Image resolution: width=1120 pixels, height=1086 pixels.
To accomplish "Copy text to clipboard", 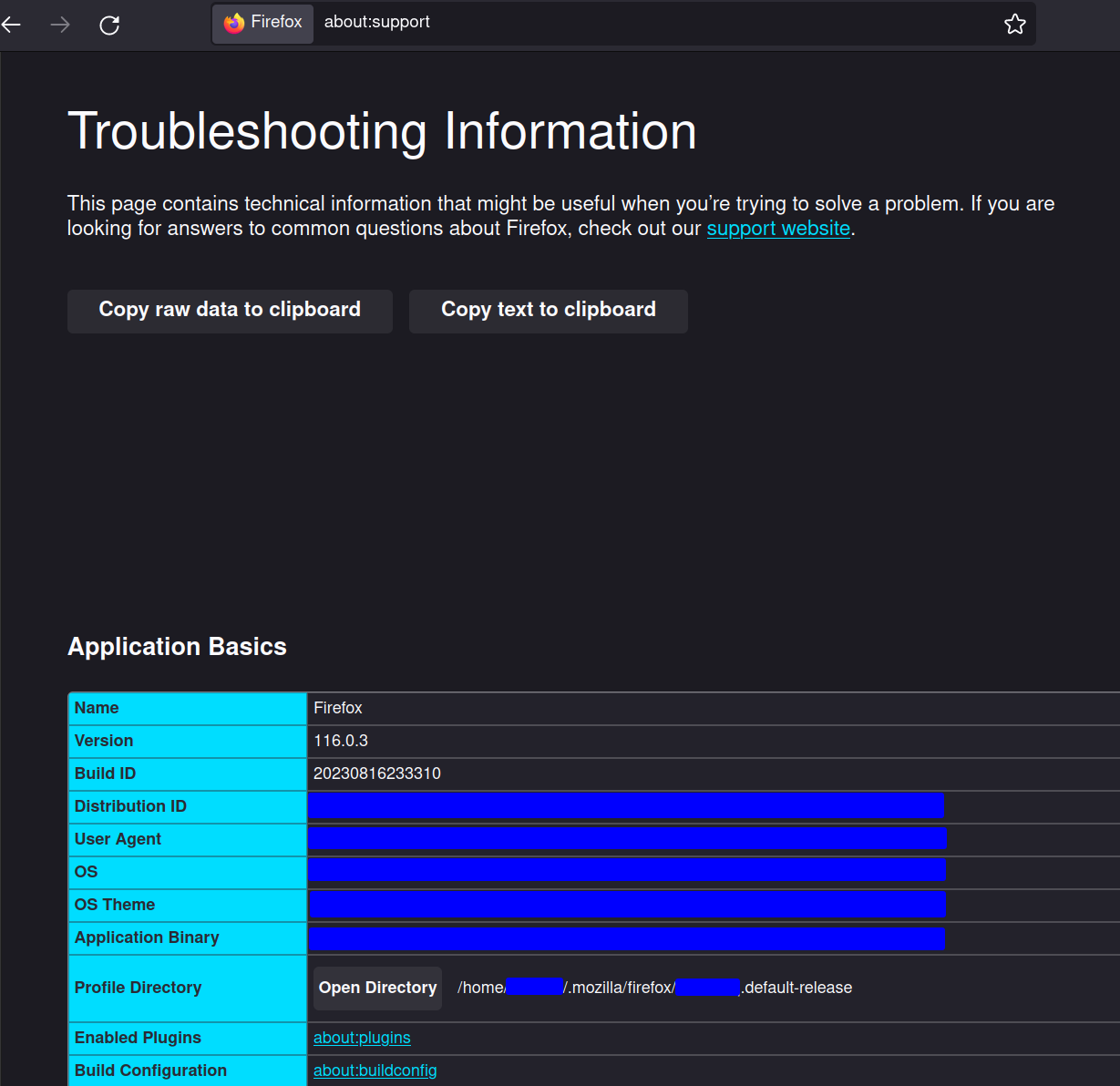I will [x=549, y=311].
